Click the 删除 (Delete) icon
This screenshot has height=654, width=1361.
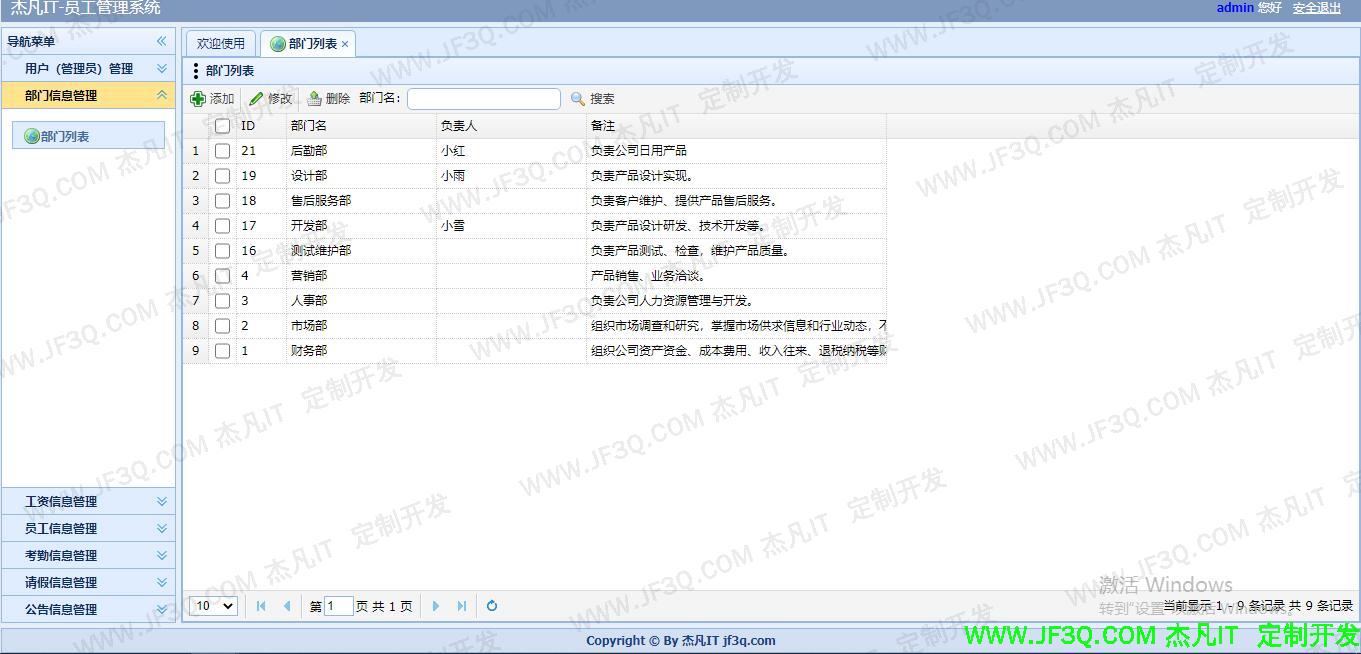tap(315, 98)
